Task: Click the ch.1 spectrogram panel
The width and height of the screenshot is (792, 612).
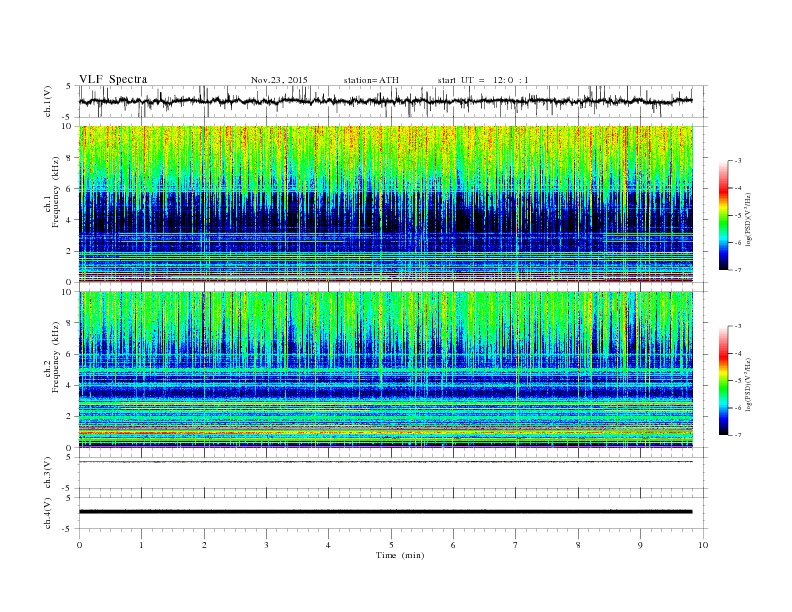Action: [386, 204]
